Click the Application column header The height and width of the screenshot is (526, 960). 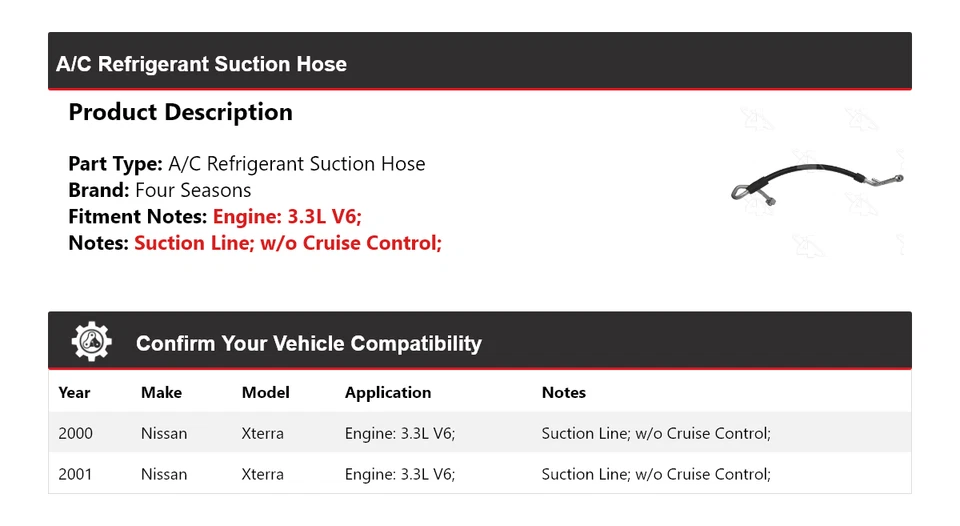coord(388,393)
